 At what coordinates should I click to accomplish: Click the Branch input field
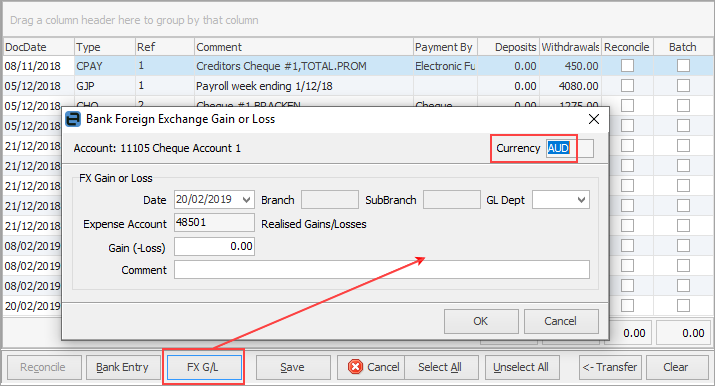coord(330,200)
